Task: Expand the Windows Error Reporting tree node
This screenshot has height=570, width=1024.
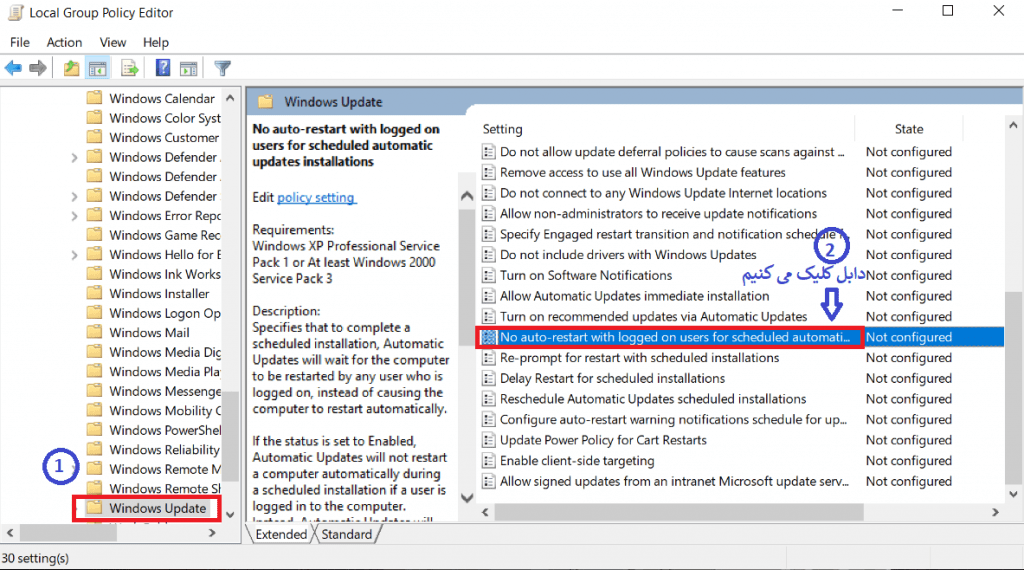Action: [74, 216]
